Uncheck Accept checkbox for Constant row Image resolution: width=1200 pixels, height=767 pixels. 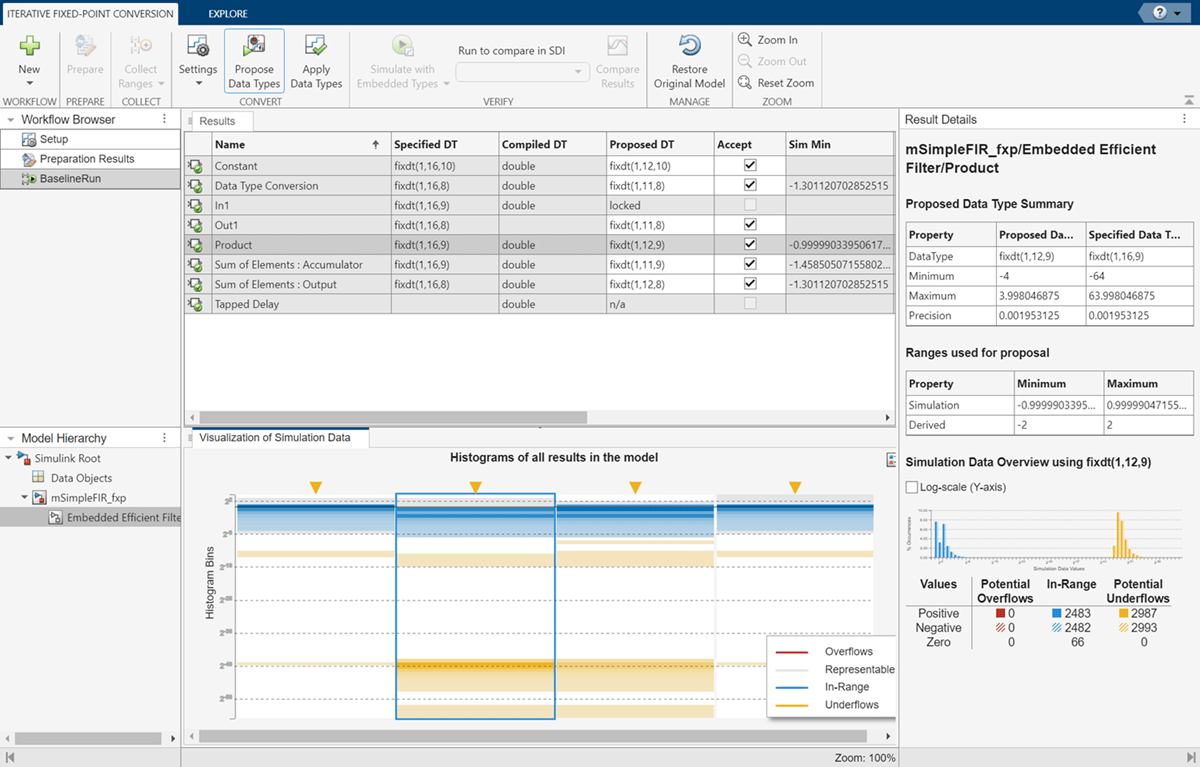(750, 166)
